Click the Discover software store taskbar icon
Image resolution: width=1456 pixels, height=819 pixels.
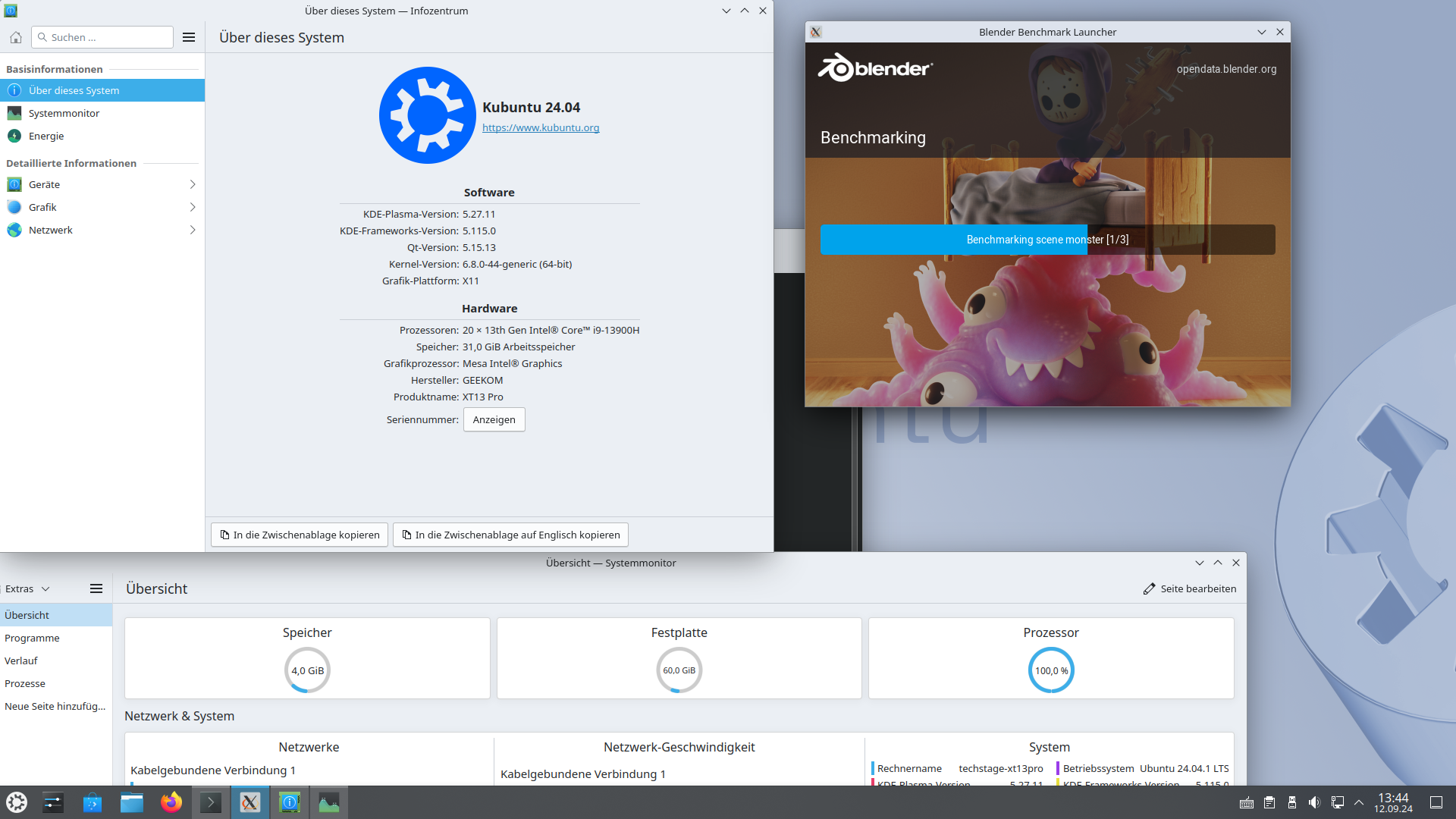pyautogui.click(x=93, y=802)
